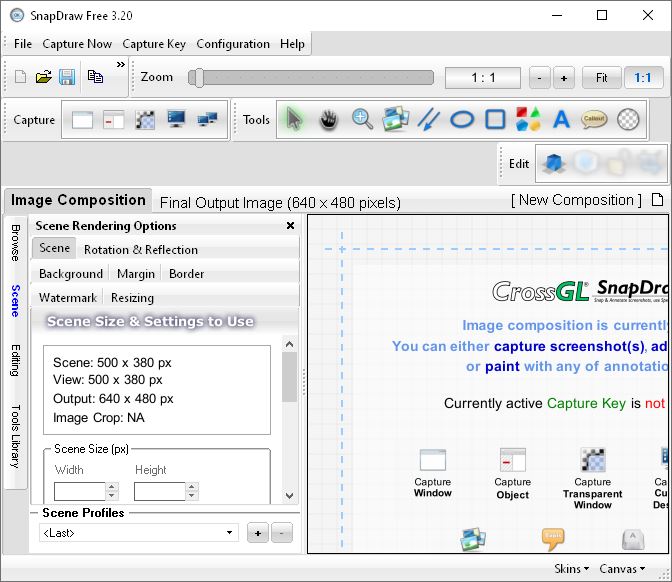672x582 pixels.
Task: Select the hand pan tool
Action: click(x=329, y=120)
